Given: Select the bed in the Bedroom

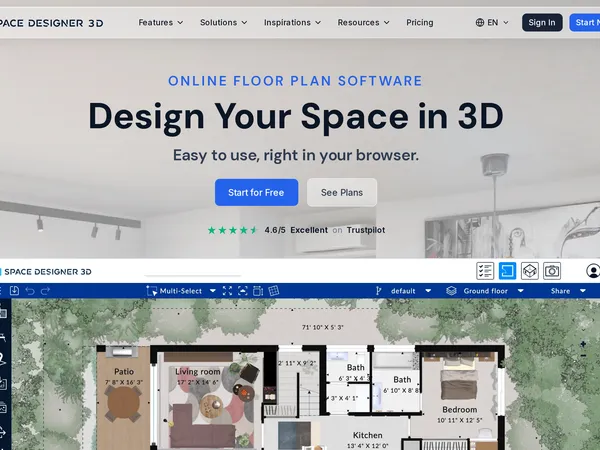Looking at the screenshot, I should (459, 378).
